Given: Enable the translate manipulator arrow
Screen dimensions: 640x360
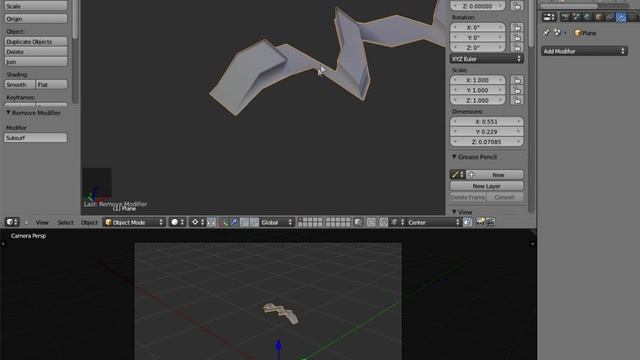Looking at the screenshot, I should click(x=234, y=222).
